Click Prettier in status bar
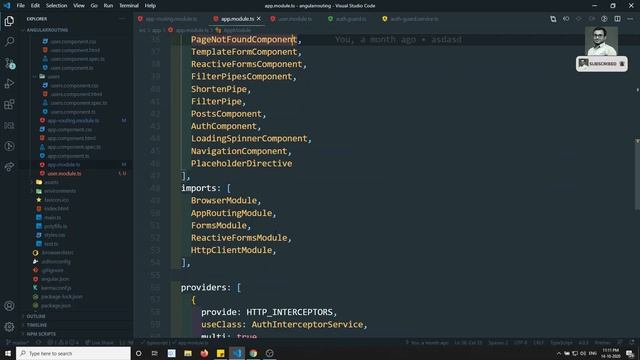640x360 pixels. pos(602,342)
